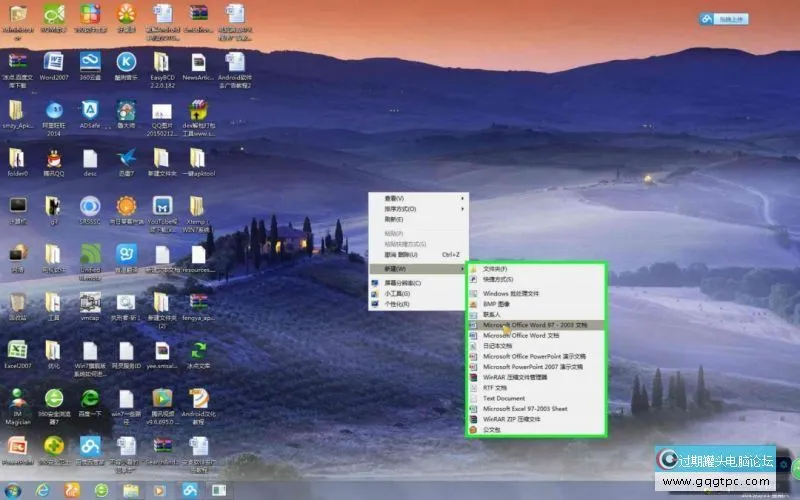Expand the 查看(V) submenu
The image size is (800, 500).
point(418,198)
